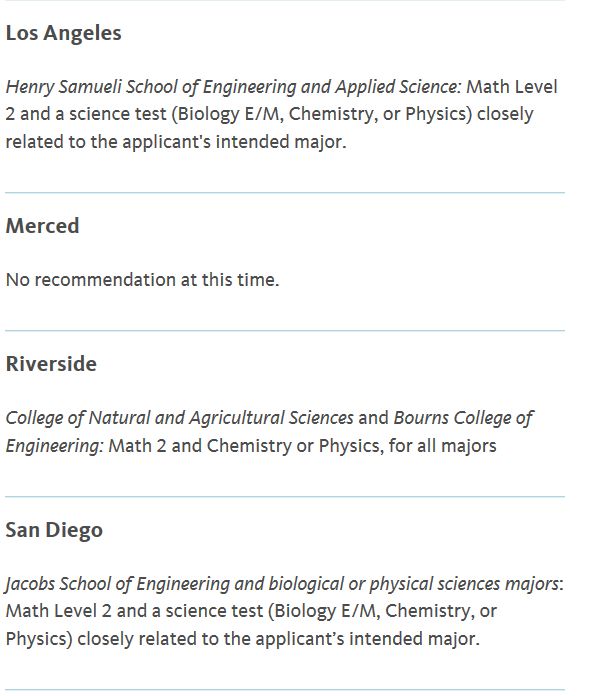Screen dimensions: 596x696
Task: Click 'related to the applicant's intended major' under Los Angeles
Action: click(x=175, y=142)
